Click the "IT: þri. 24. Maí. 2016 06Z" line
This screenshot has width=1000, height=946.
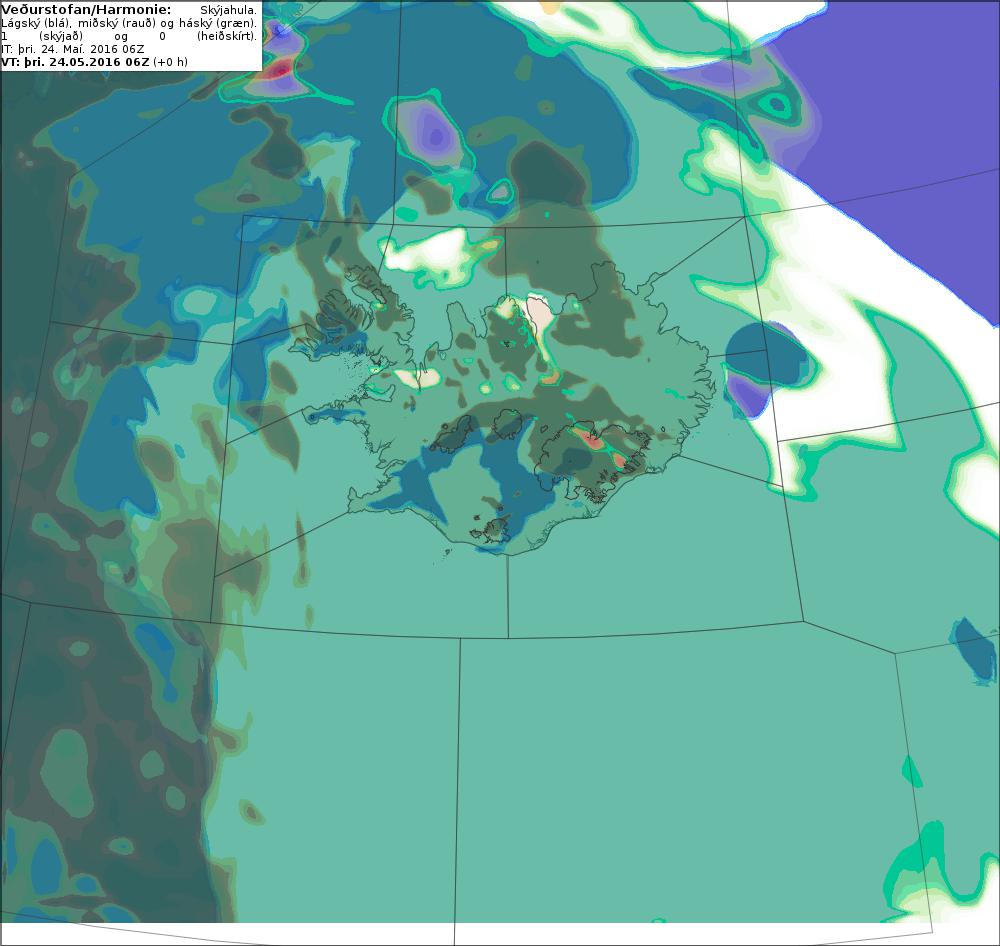[x=73, y=49]
